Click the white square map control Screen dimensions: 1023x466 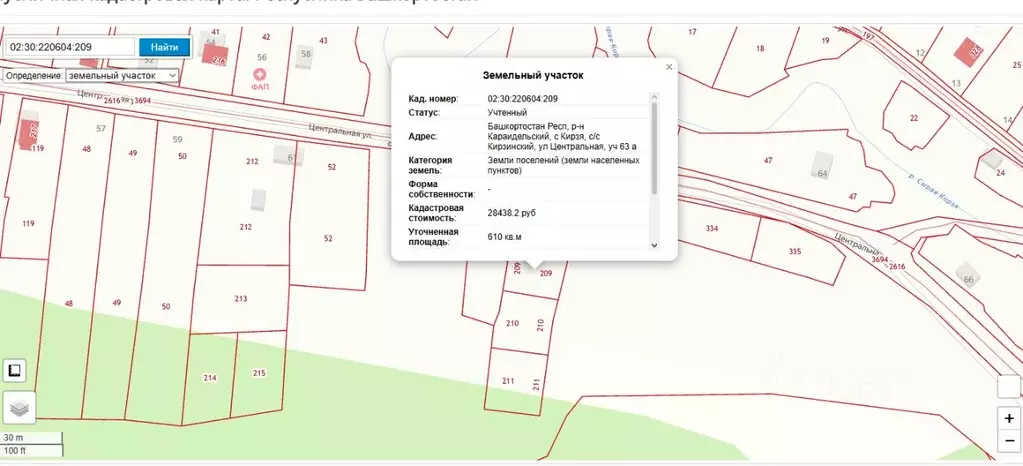1009,386
